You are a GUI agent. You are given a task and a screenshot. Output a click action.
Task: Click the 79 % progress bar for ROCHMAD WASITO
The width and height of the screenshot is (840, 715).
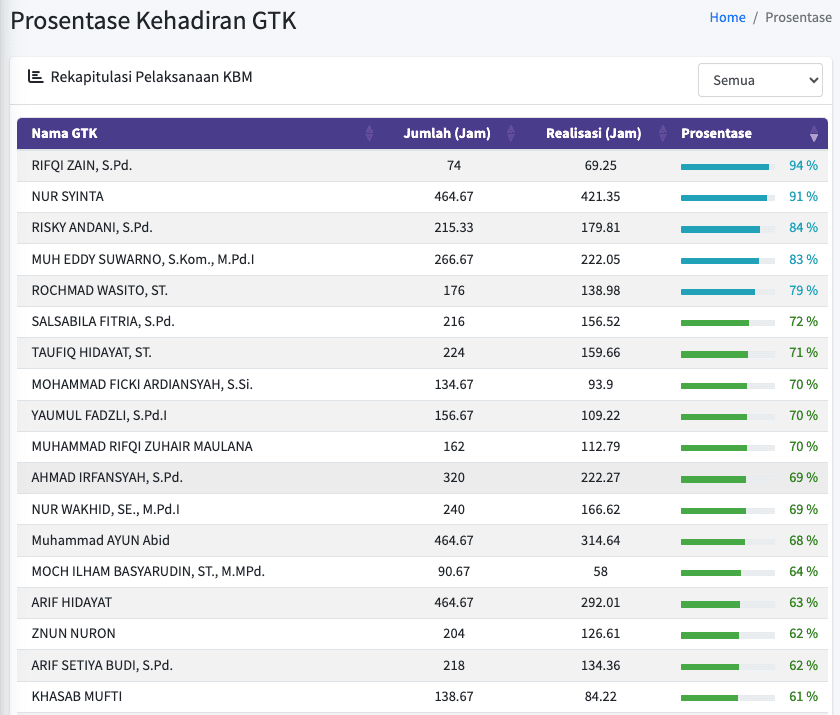point(728,292)
